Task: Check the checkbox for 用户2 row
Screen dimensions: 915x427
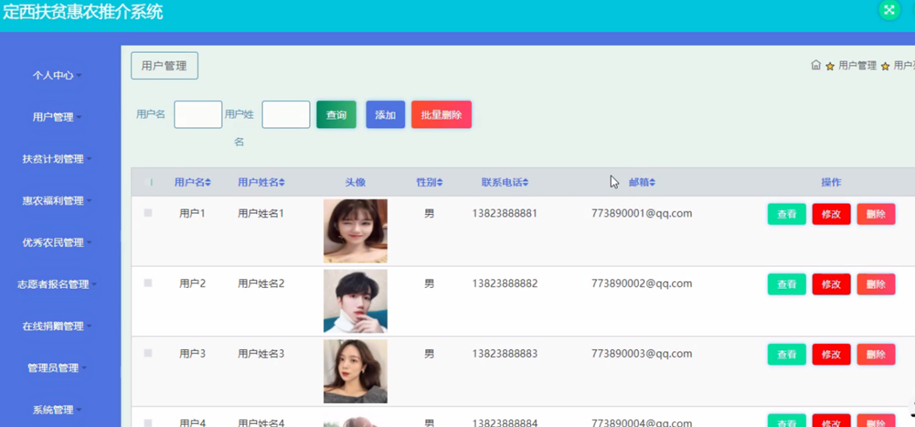Action: [148, 283]
